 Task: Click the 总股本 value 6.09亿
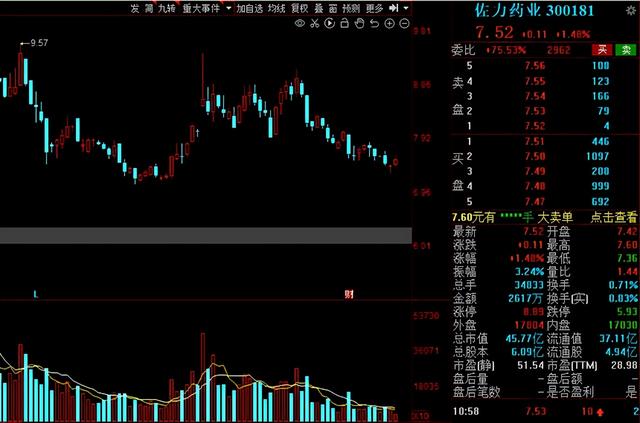(527, 352)
